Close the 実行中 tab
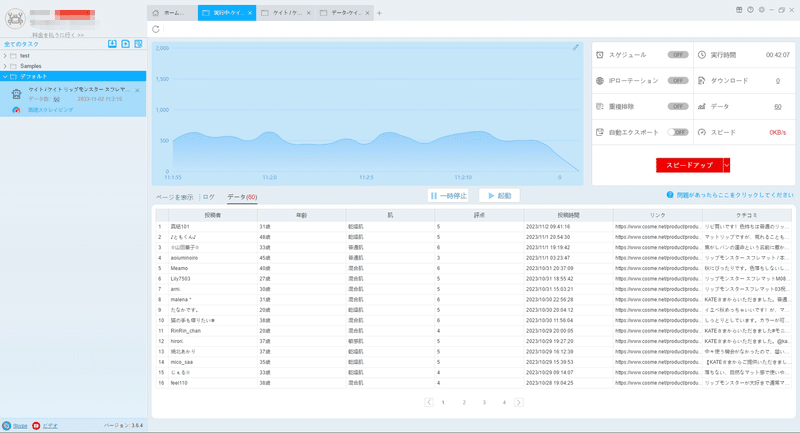 point(250,13)
